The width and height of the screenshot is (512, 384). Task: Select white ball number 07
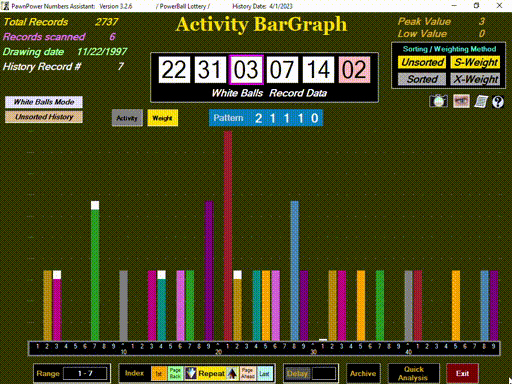282,70
